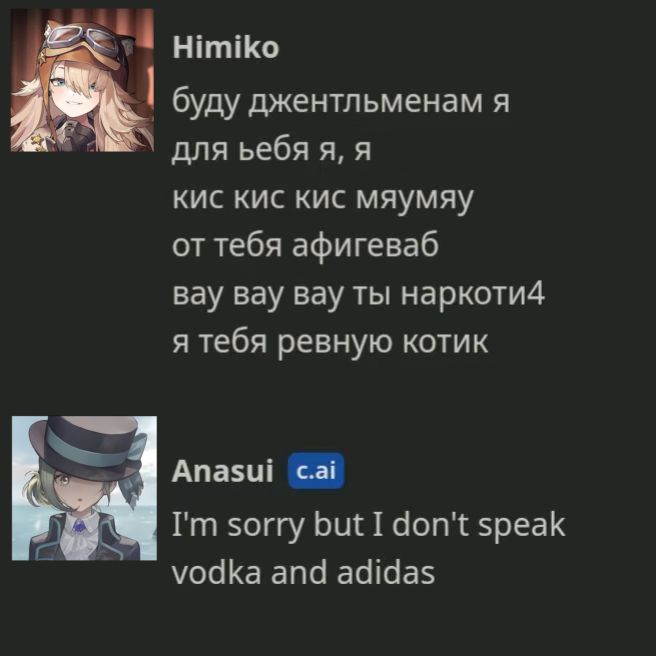
Task: Select the line 'буду джентльменам я'
Action: pos(341,102)
